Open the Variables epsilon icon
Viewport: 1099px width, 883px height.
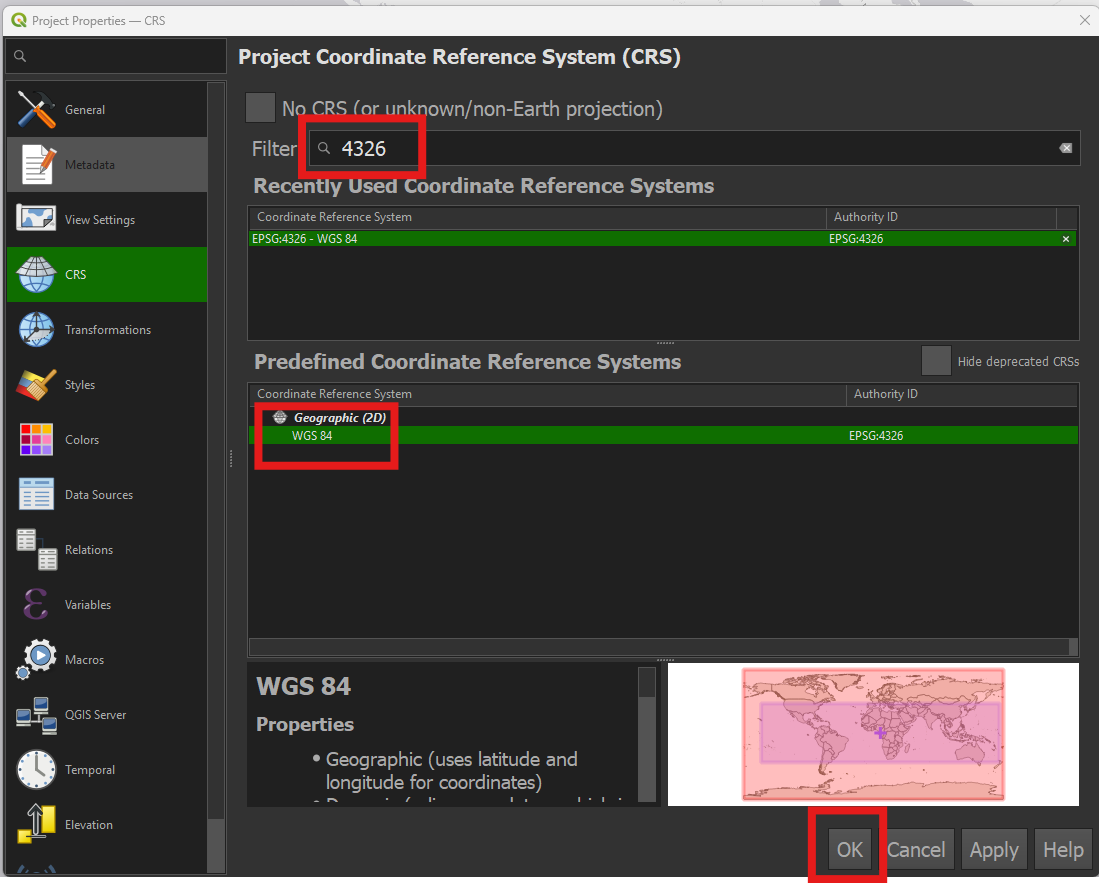point(35,605)
